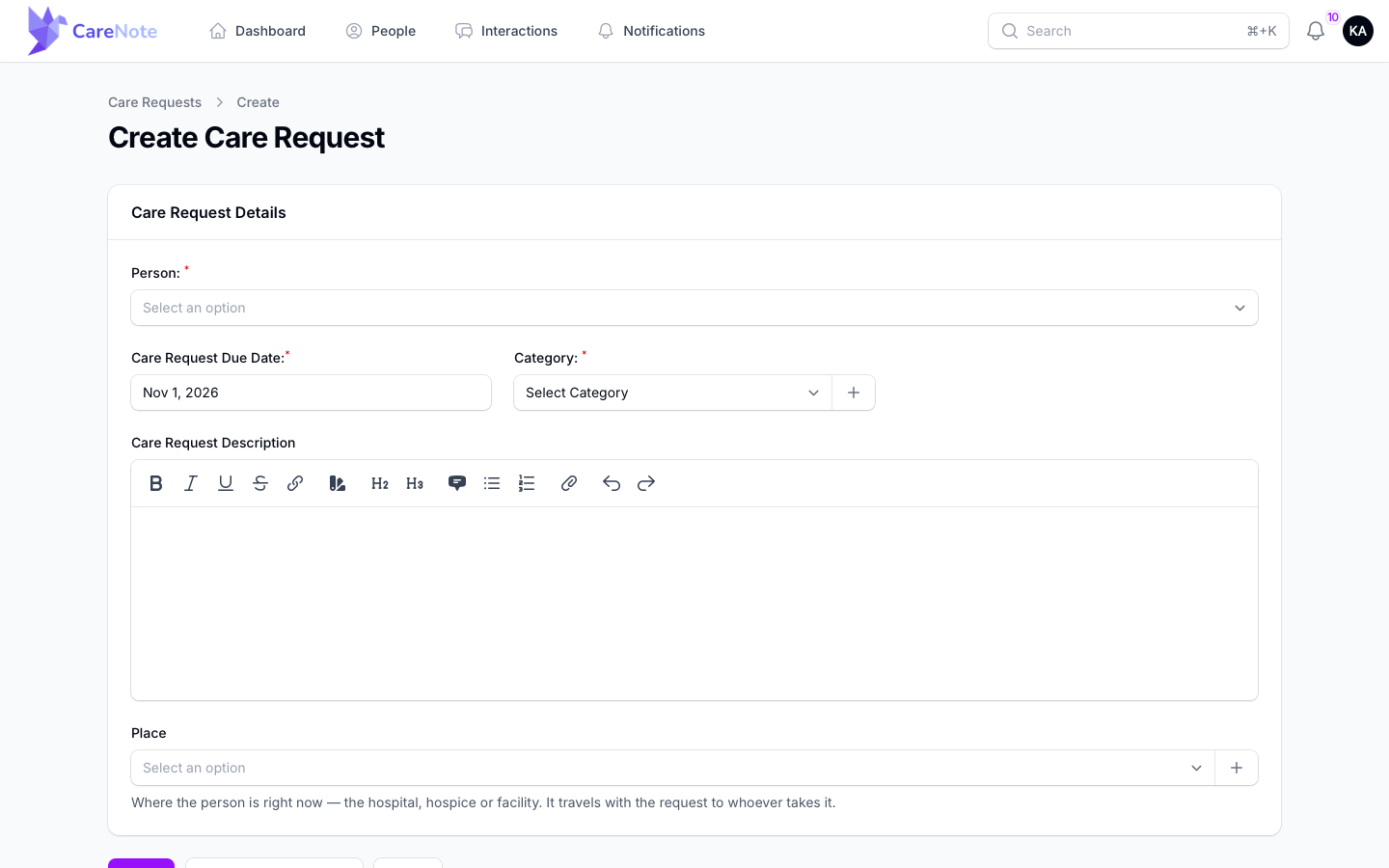
Task: Click the Create breadcrumb item
Action: (259, 102)
